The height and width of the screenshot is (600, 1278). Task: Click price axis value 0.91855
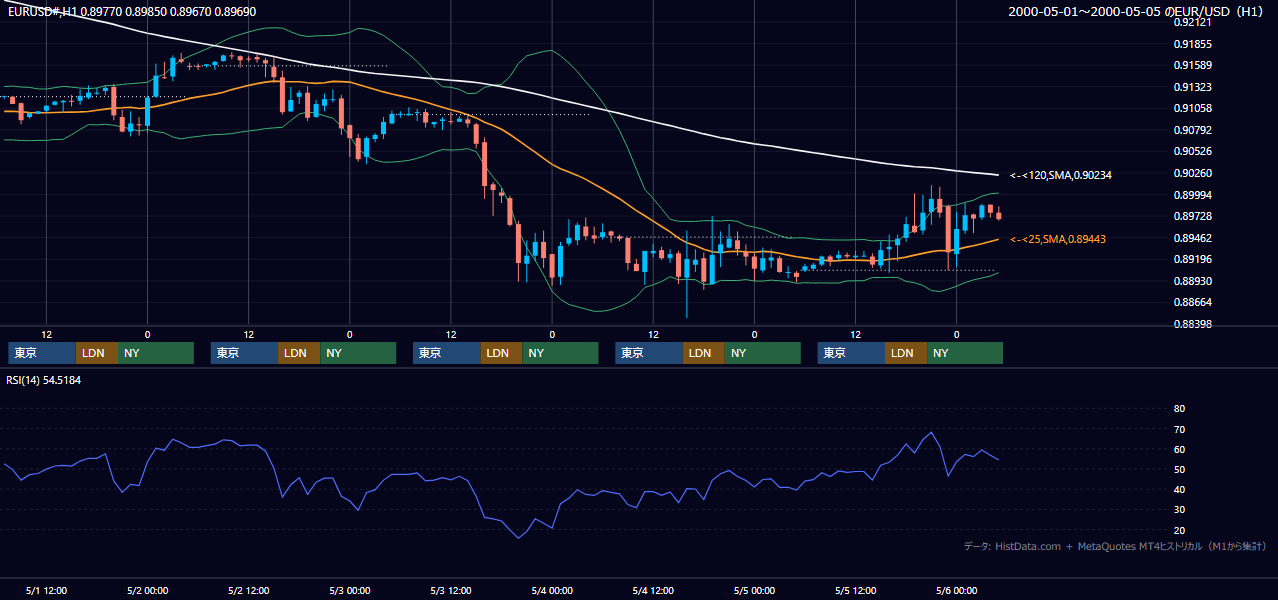1192,44
